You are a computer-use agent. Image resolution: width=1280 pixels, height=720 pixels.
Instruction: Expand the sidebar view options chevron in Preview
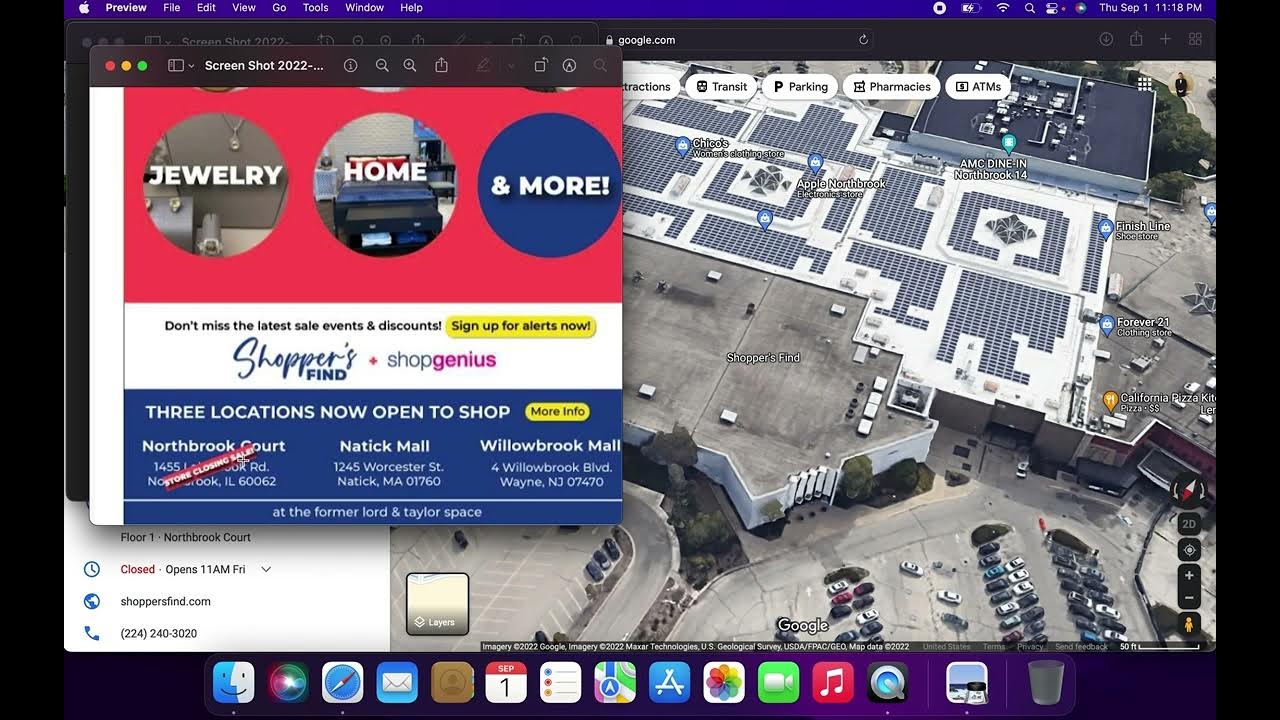[191, 66]
